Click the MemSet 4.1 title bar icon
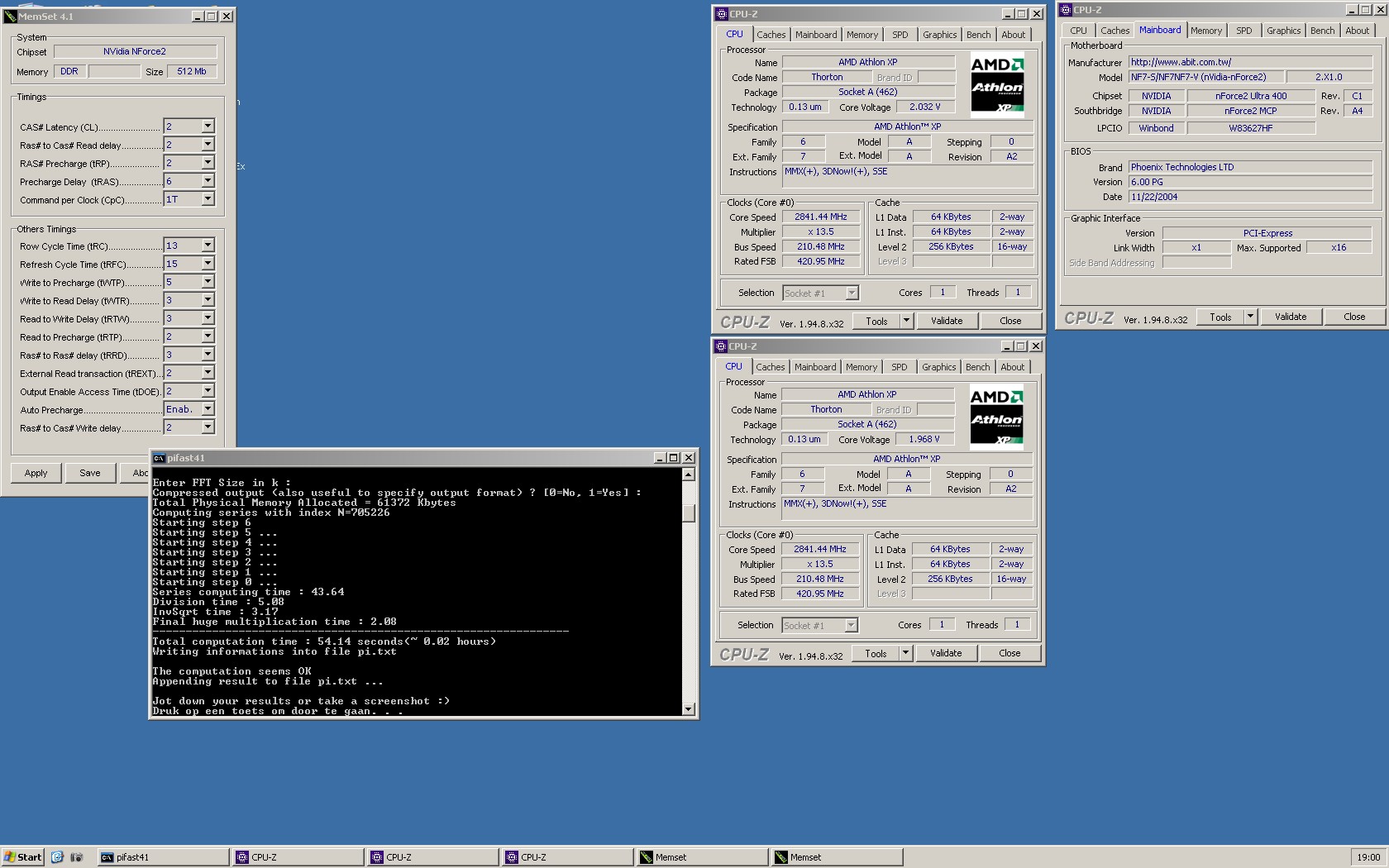Screen dimensions: 1389x868 coord(10,16)
